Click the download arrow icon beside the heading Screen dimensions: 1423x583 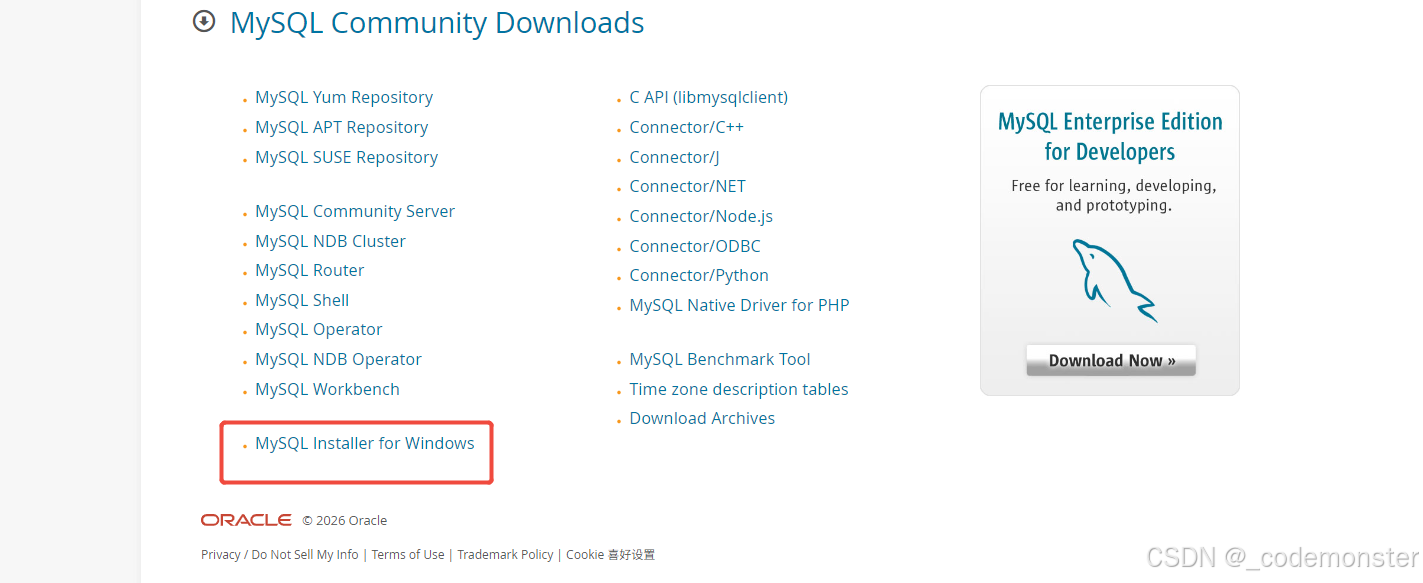coord(204,21)
